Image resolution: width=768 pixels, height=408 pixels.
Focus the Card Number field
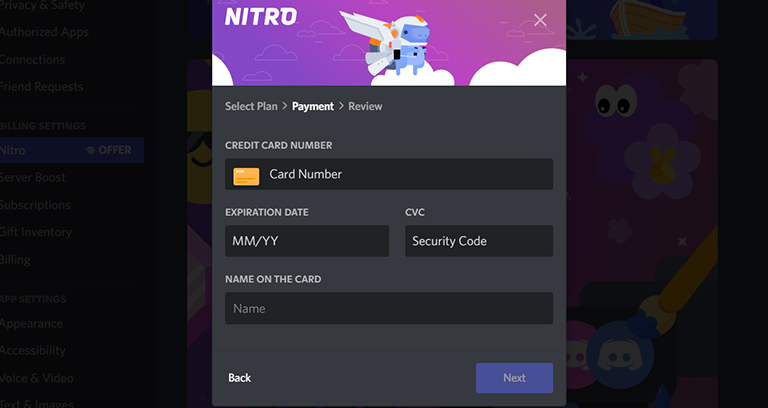[389, 174]
